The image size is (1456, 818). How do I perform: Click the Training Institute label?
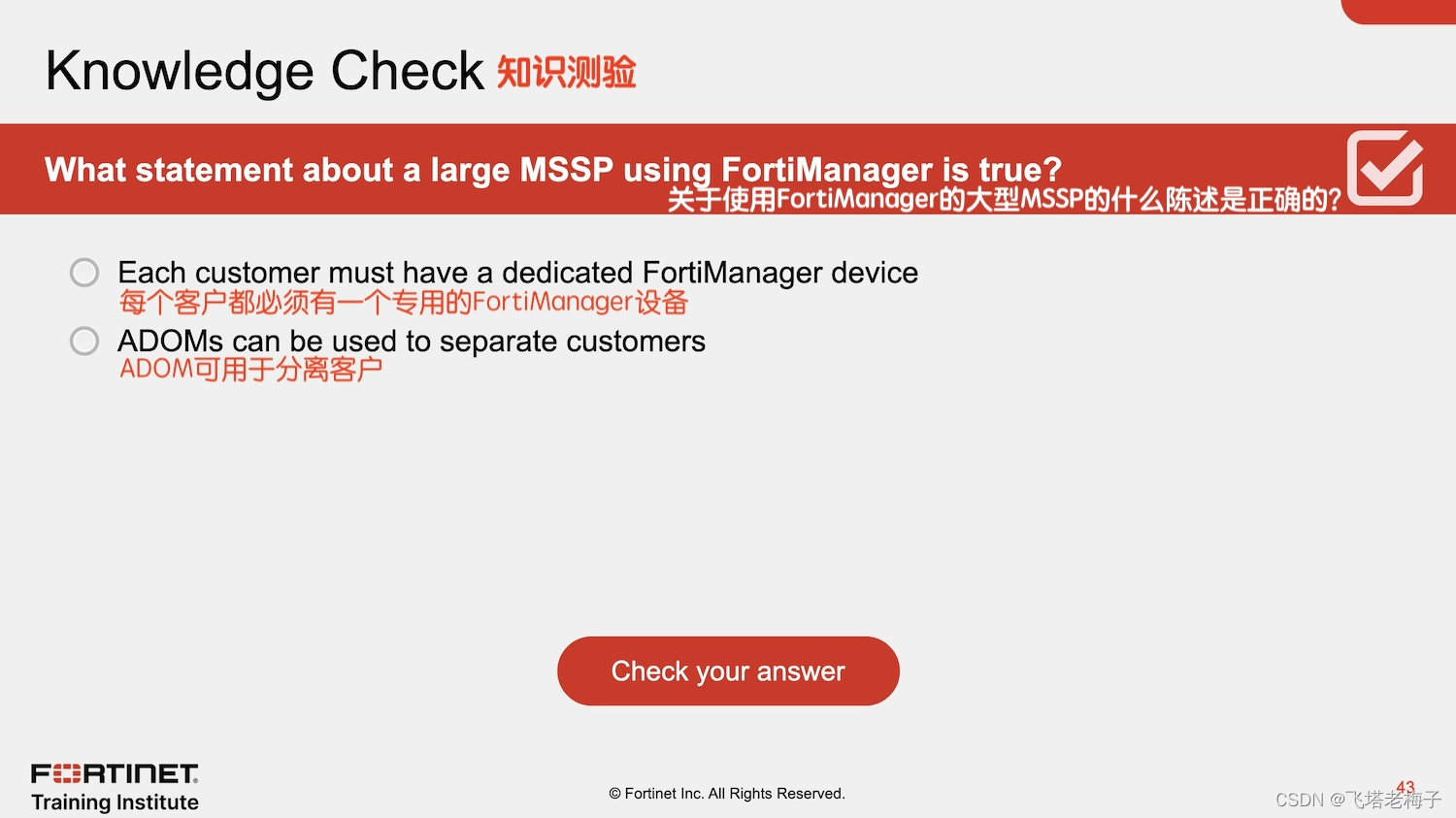pyautogui.click(x=115, y=802)
